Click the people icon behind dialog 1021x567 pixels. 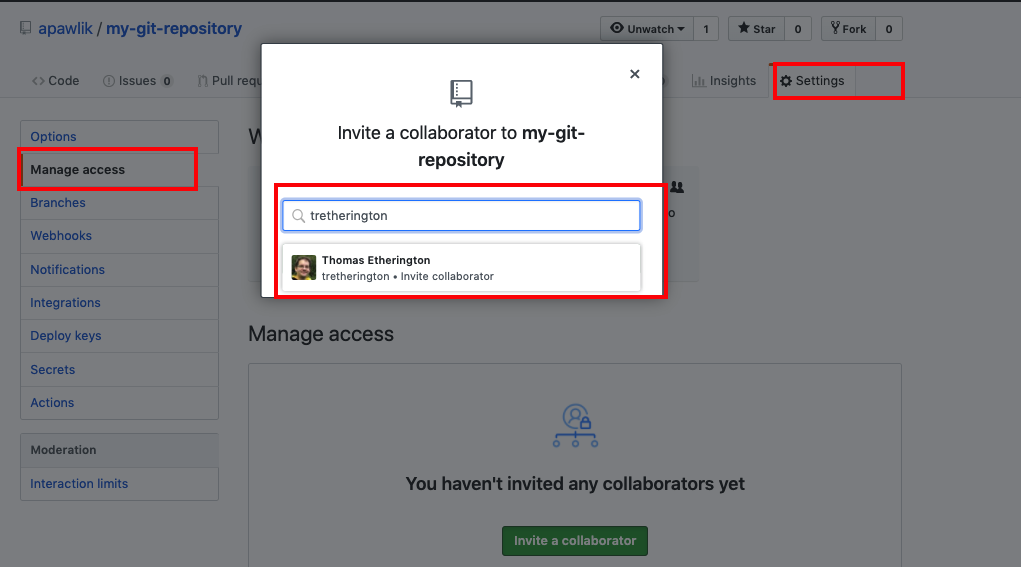pyautogui.click(x=677, y=187)
